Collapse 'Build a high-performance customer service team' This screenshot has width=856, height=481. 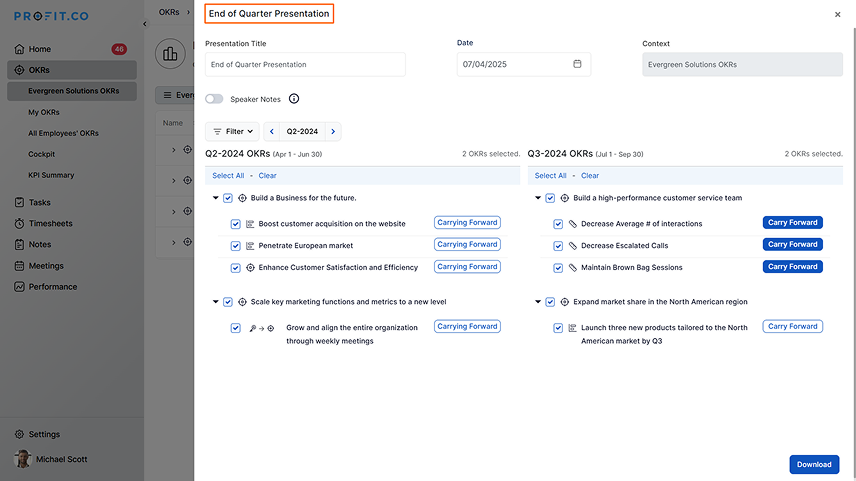tap(538, 198)
